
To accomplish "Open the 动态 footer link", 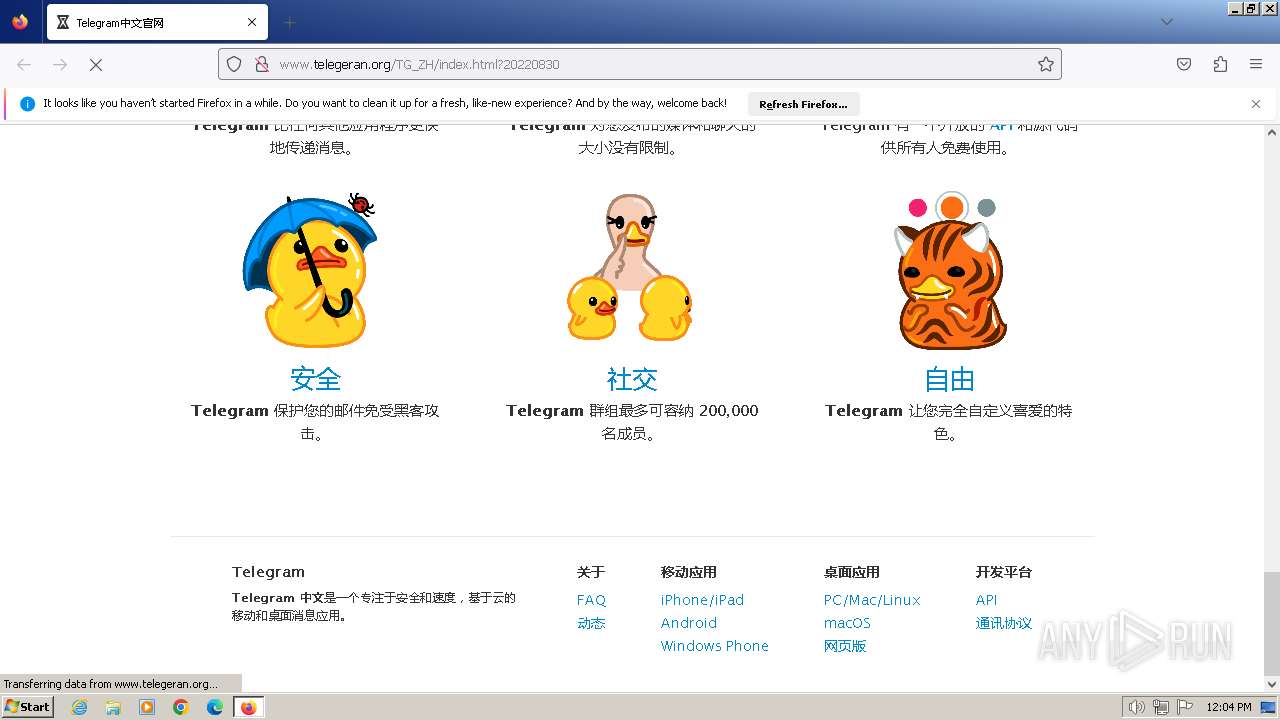I will (591, 623).
